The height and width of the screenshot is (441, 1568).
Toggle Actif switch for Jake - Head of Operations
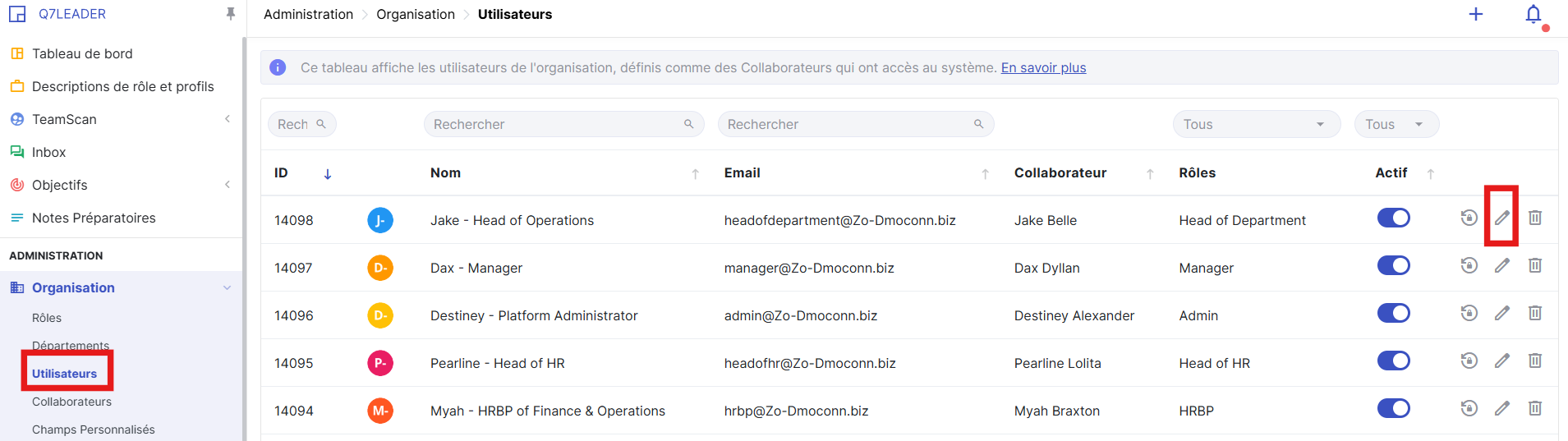1393,218
